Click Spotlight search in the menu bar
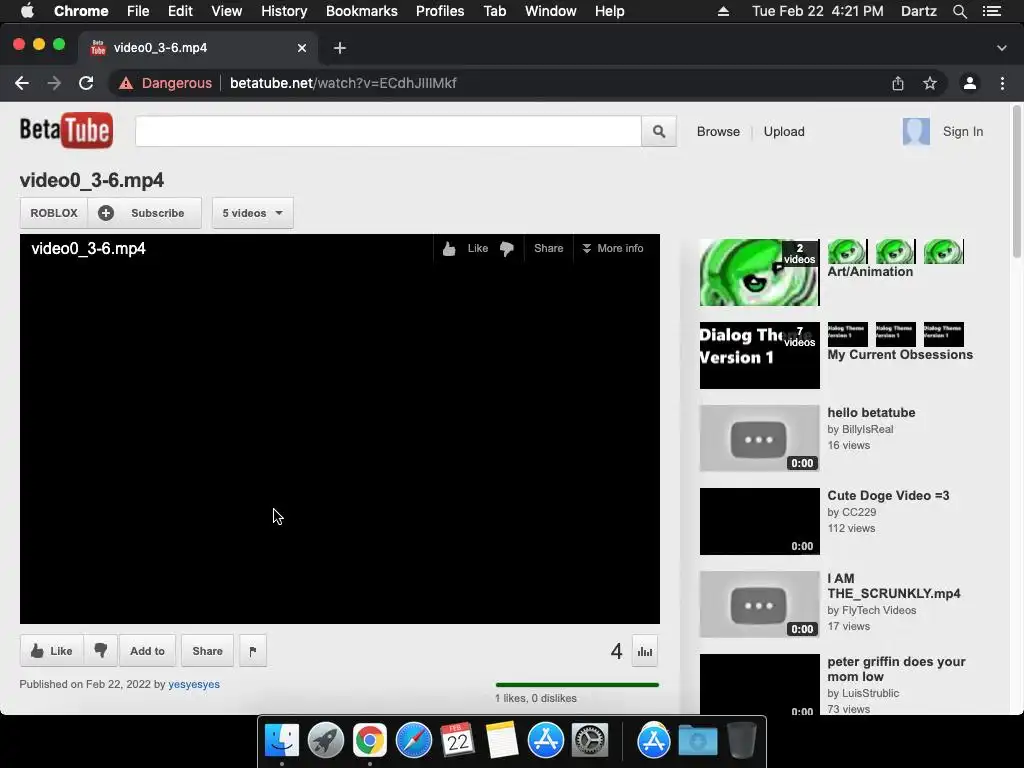 [959, 11]
